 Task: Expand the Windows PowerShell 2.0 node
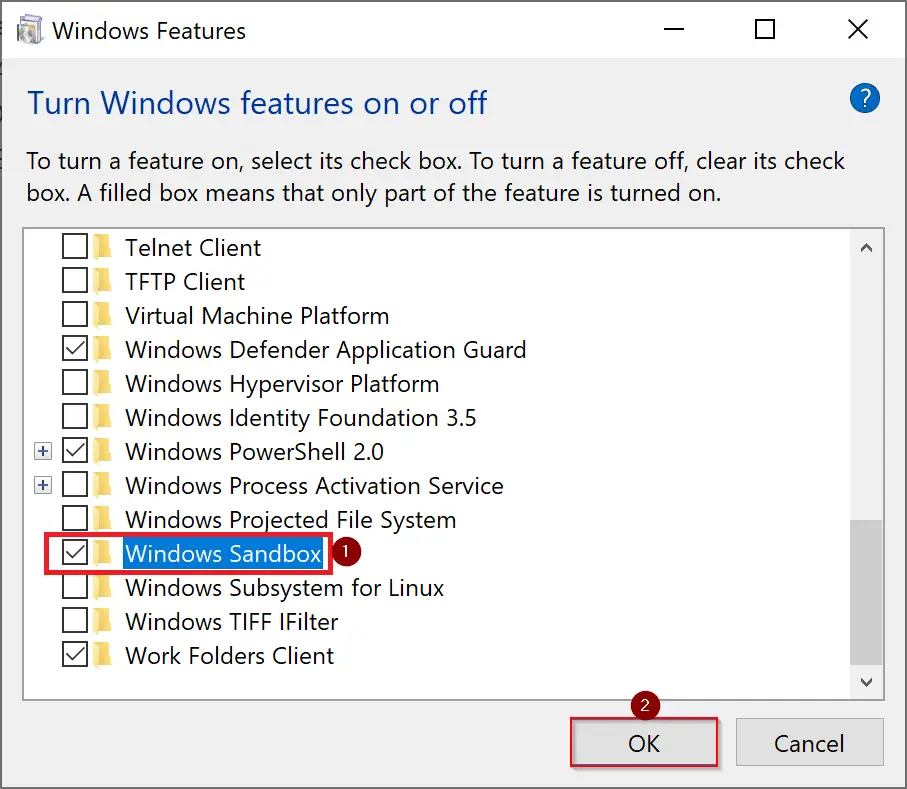(x=43, y=451)
